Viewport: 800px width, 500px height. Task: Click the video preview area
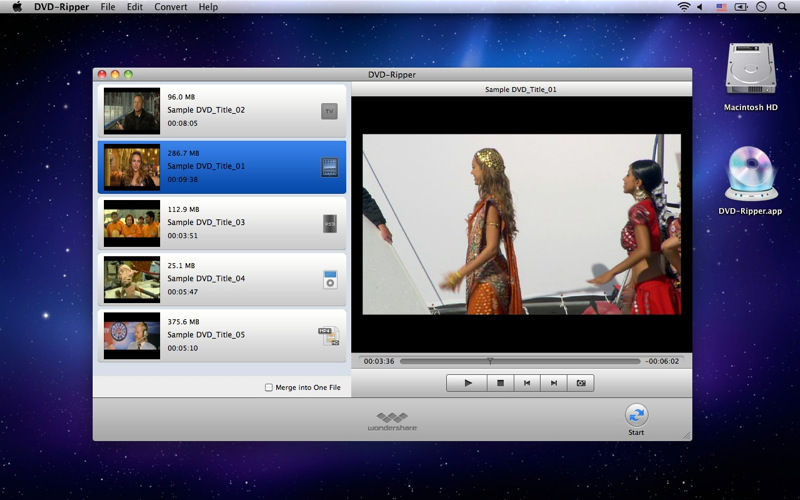pyautogui.click(x=521, y=224)
